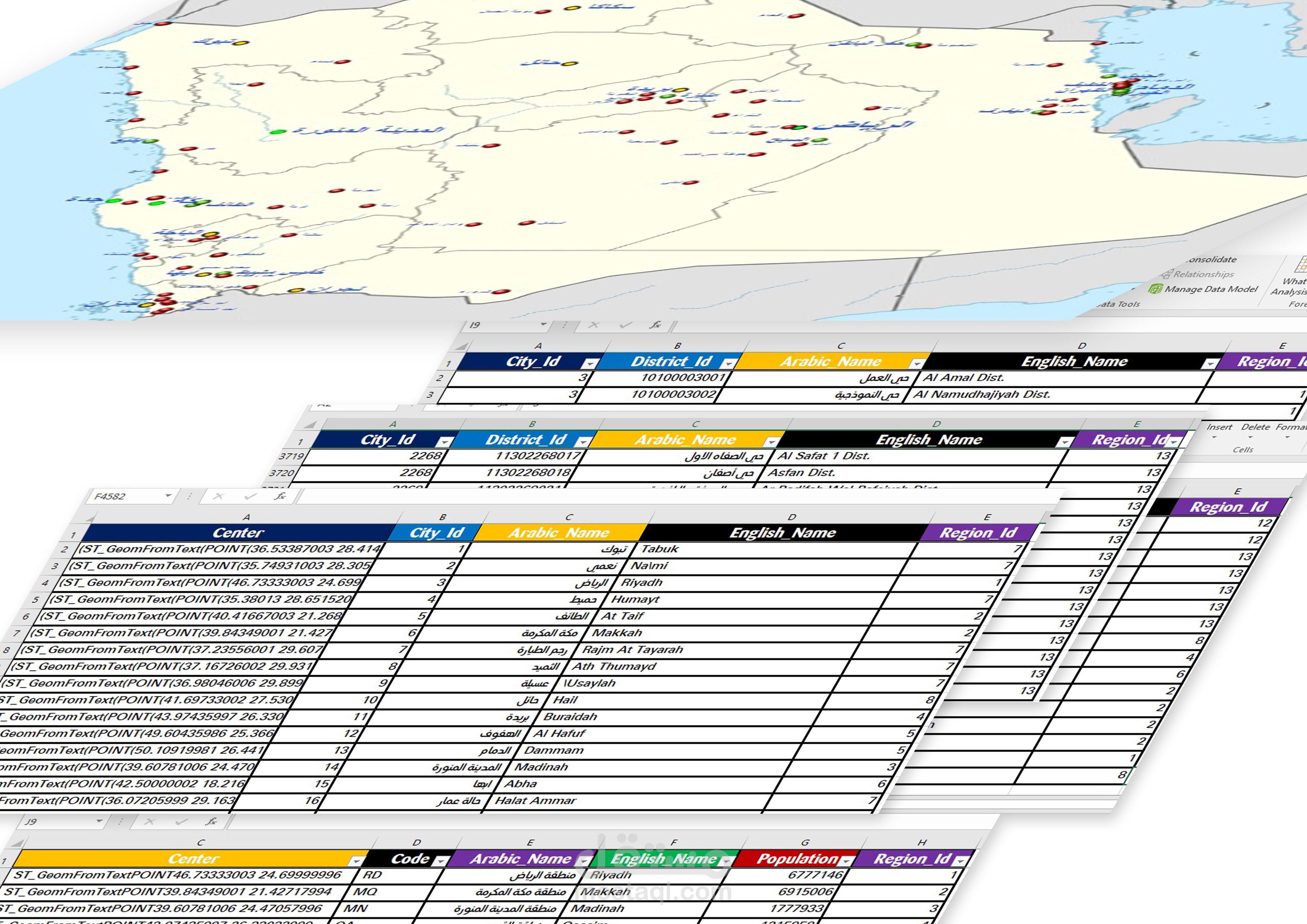Click the fx icon in the bottom J9 sheet
The width and height of the screenshot is (1307, 924).
(211, 822)
